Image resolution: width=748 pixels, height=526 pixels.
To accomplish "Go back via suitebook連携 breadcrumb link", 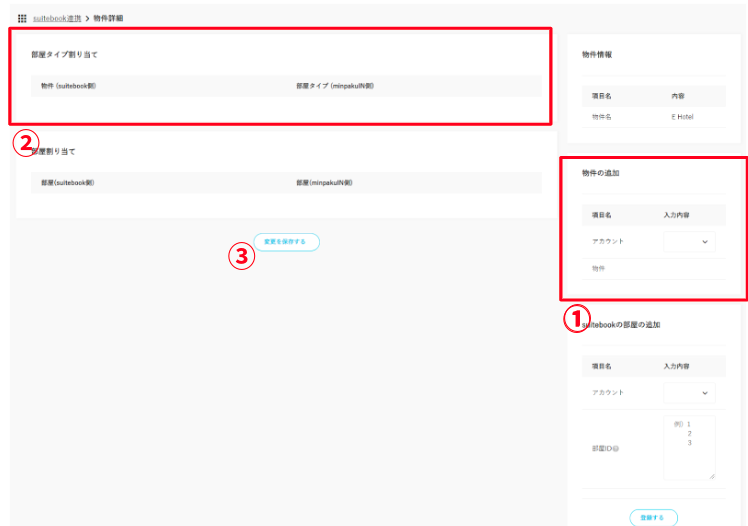I will (x=57, y=18).
